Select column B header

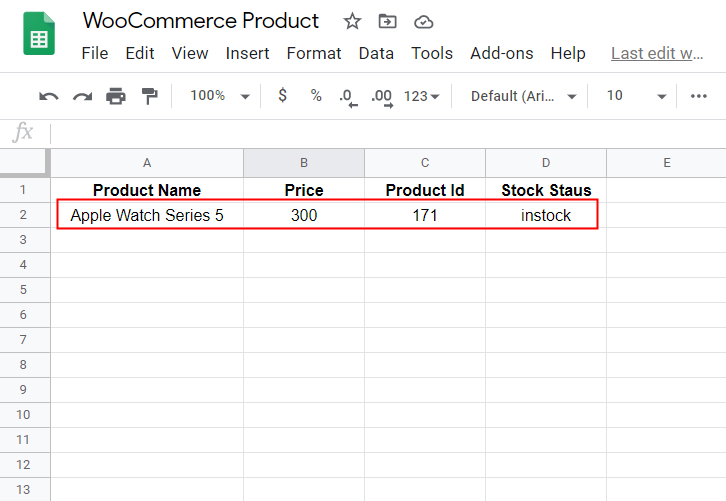[x=304, y=163]
